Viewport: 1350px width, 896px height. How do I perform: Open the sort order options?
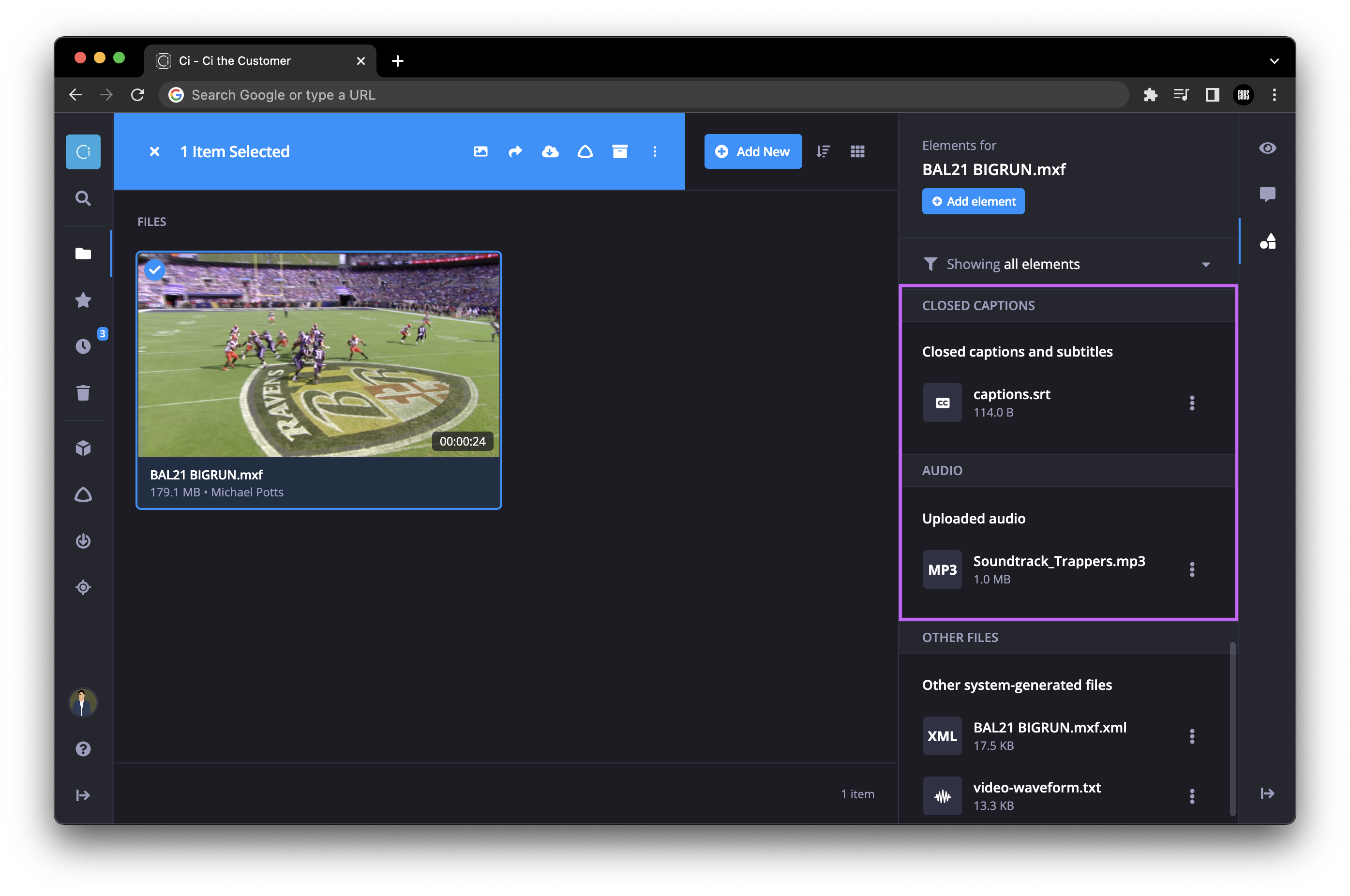823,151
